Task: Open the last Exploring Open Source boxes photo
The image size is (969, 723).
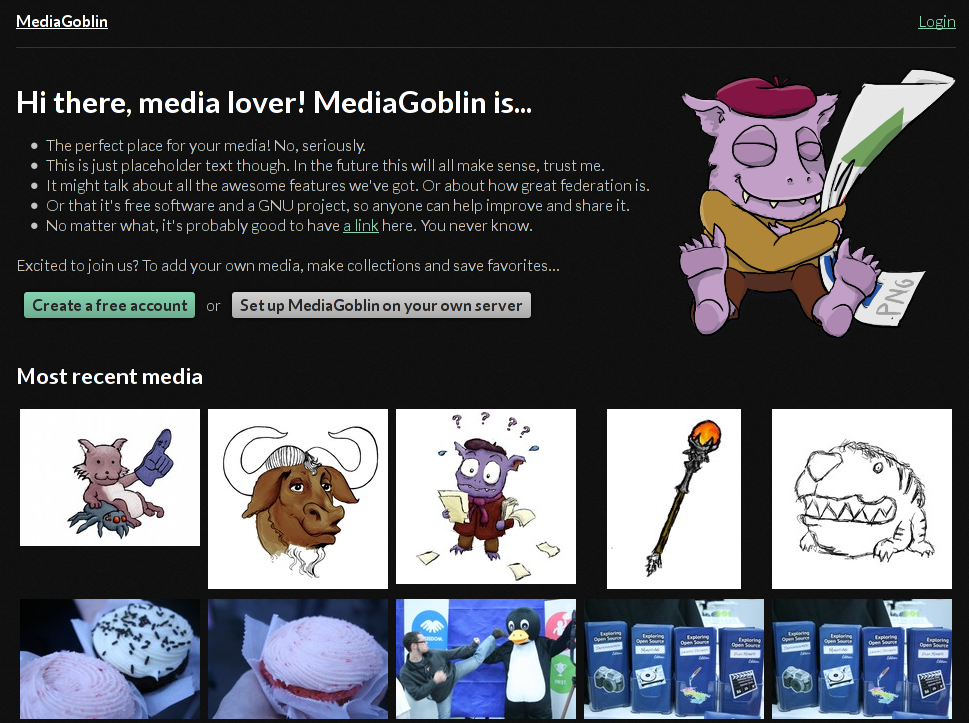Action: click(x=861, y=659)
